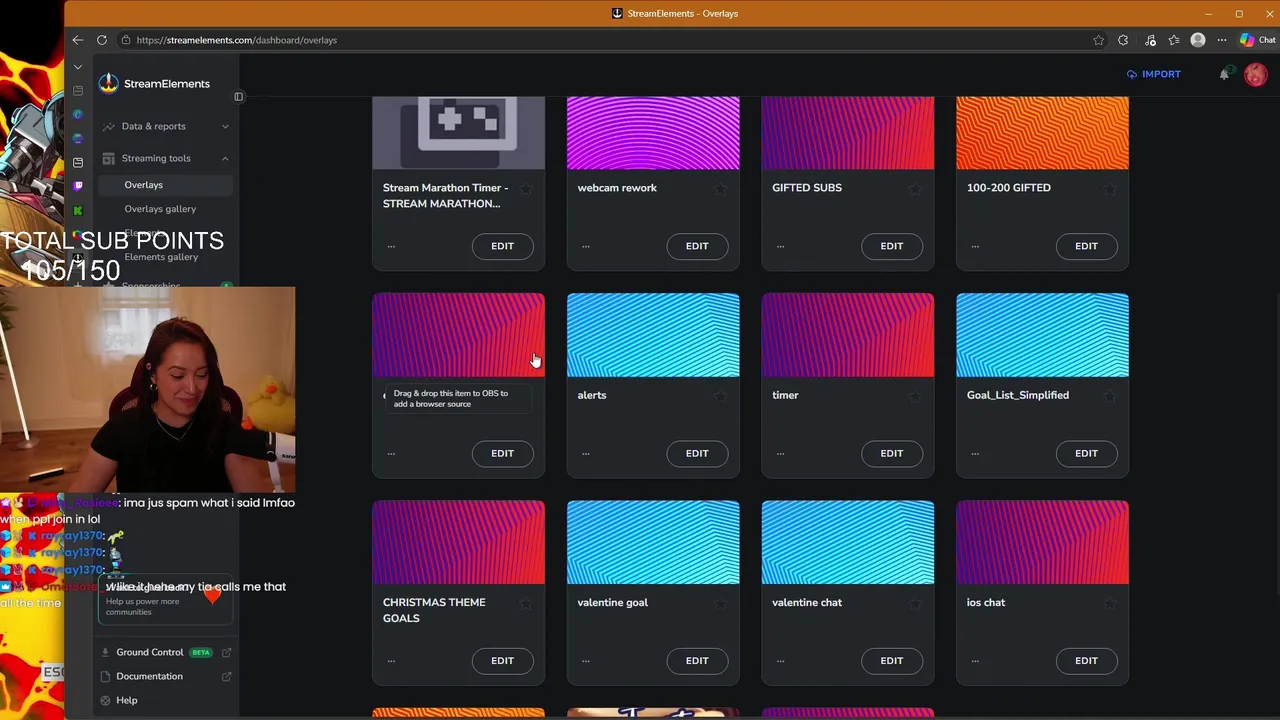This screenshot has height=720, width=1280.
Task: Collapse the sidebar with the panel toggle icon
Action: 238,97
